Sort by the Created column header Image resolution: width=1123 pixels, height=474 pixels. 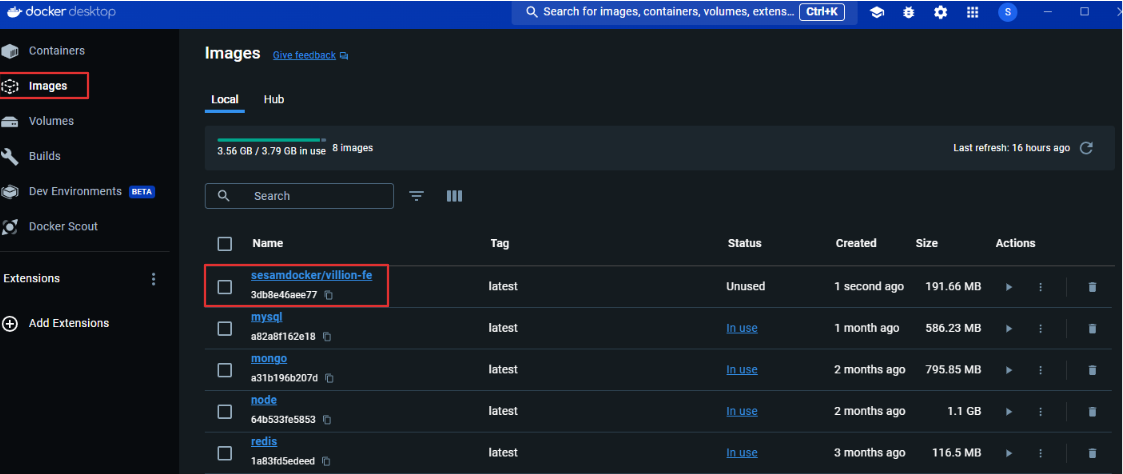point(856,243)
